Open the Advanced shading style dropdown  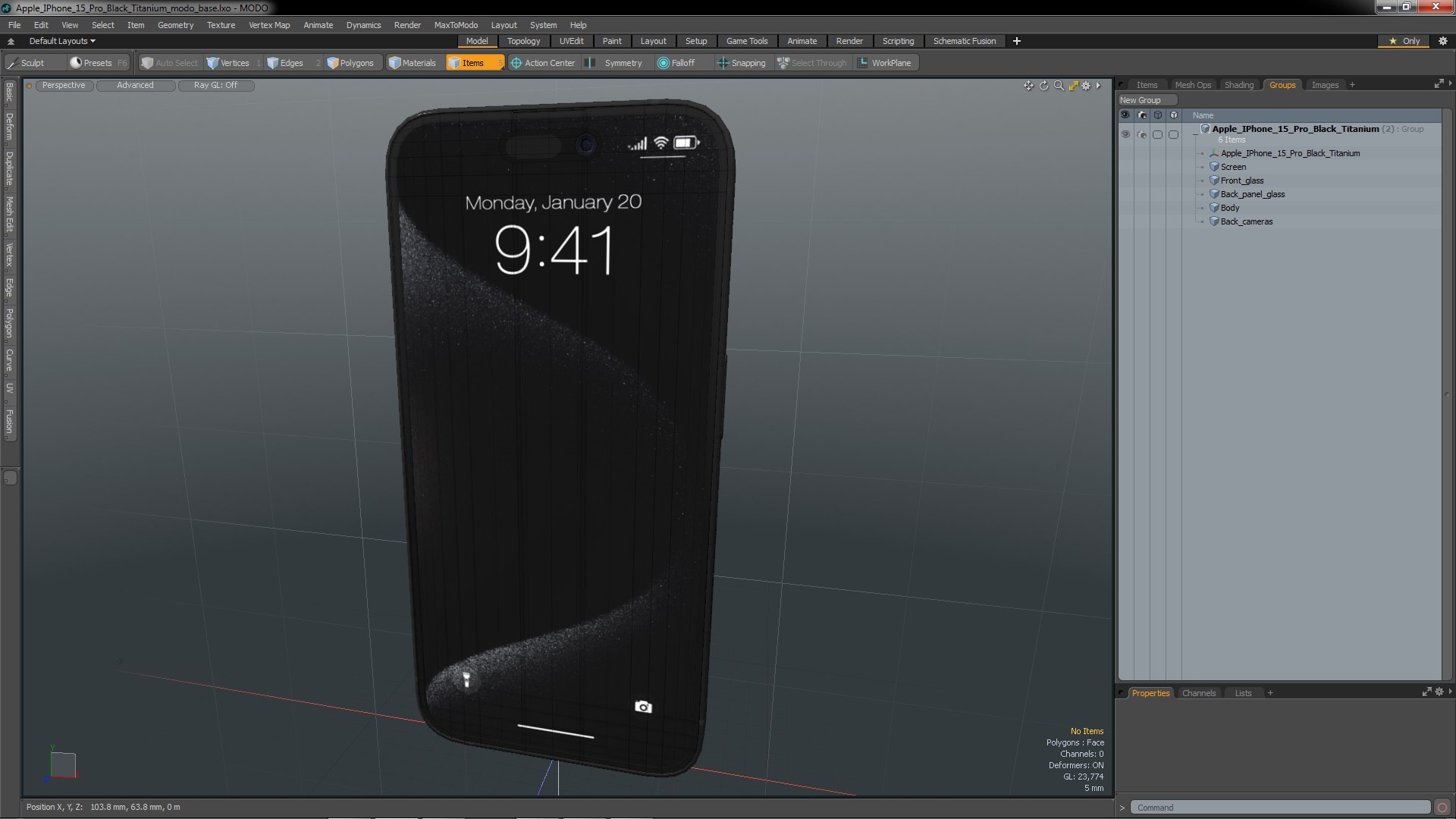click(x=135, y=86)
